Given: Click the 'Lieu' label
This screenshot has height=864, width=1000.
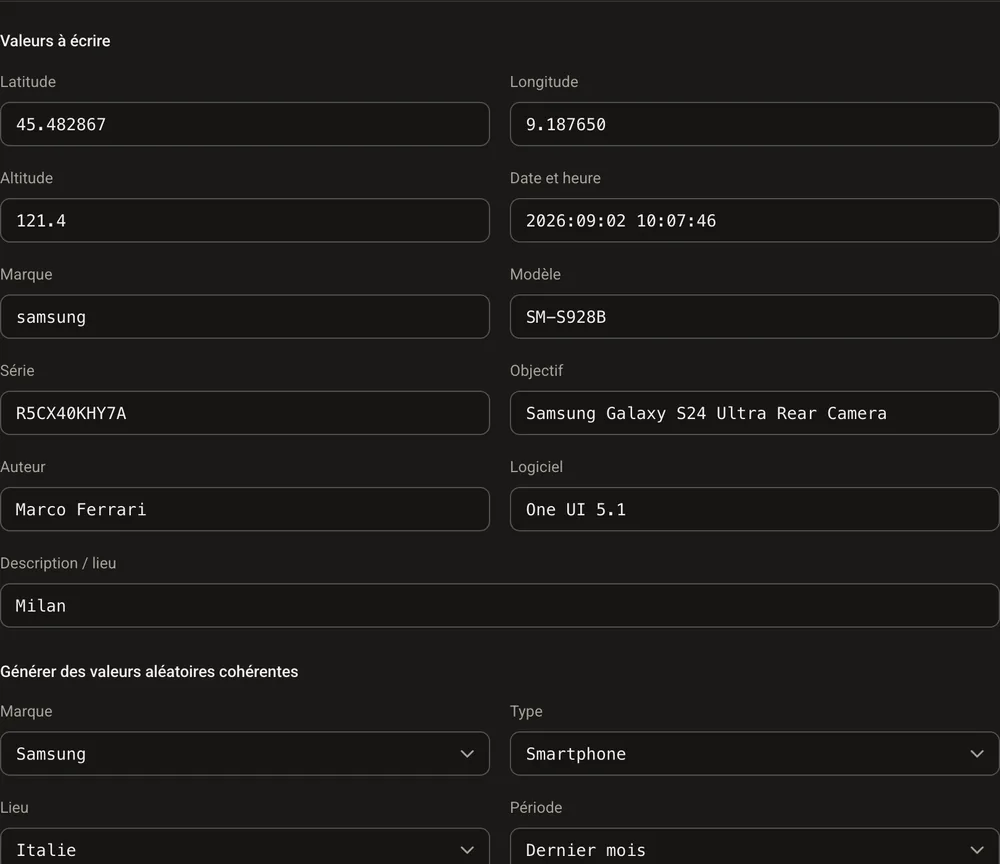Looking at the screenshot, I should click(x=14, y=807).
